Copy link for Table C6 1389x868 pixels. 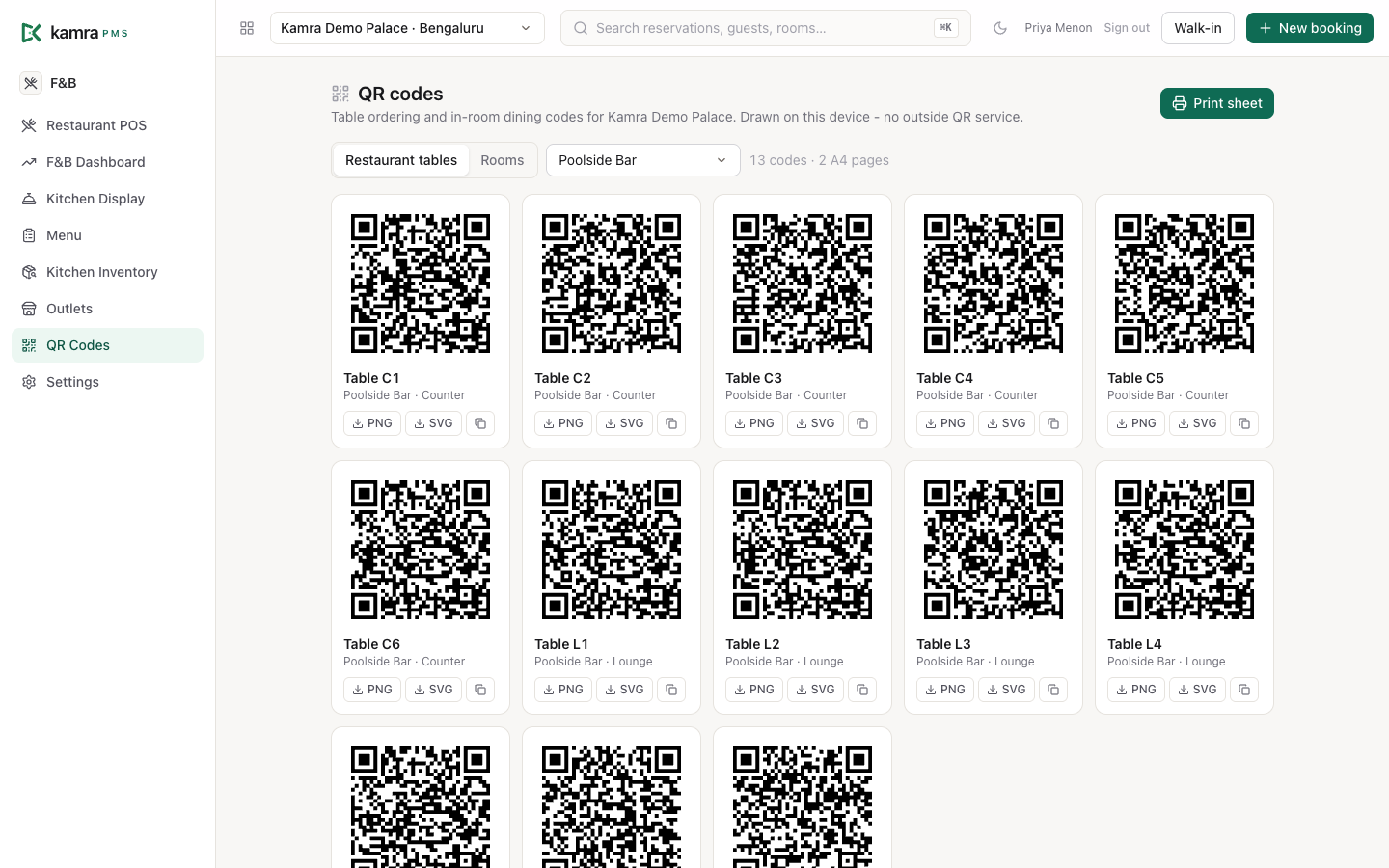click(480, 690)
